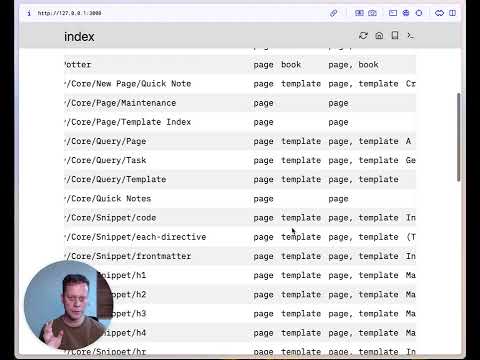
Task: Click the code brackets icon in browser toolbar
Action: pyautogui.click(x=439, y=13)
